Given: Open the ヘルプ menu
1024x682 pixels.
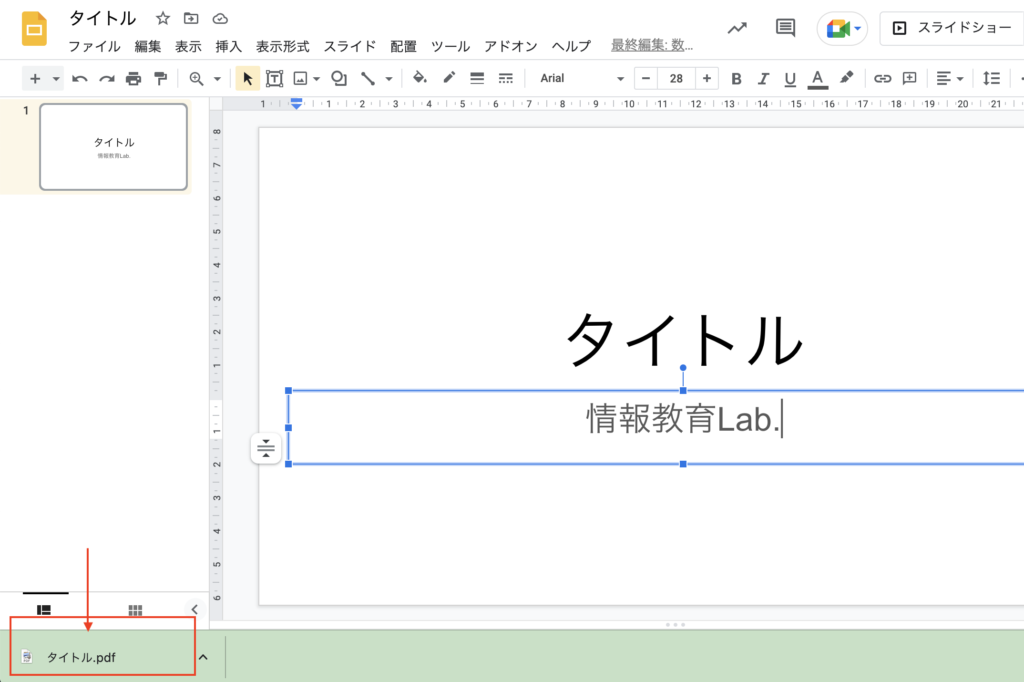Looking at the screenshot, I should pos(571,46).
